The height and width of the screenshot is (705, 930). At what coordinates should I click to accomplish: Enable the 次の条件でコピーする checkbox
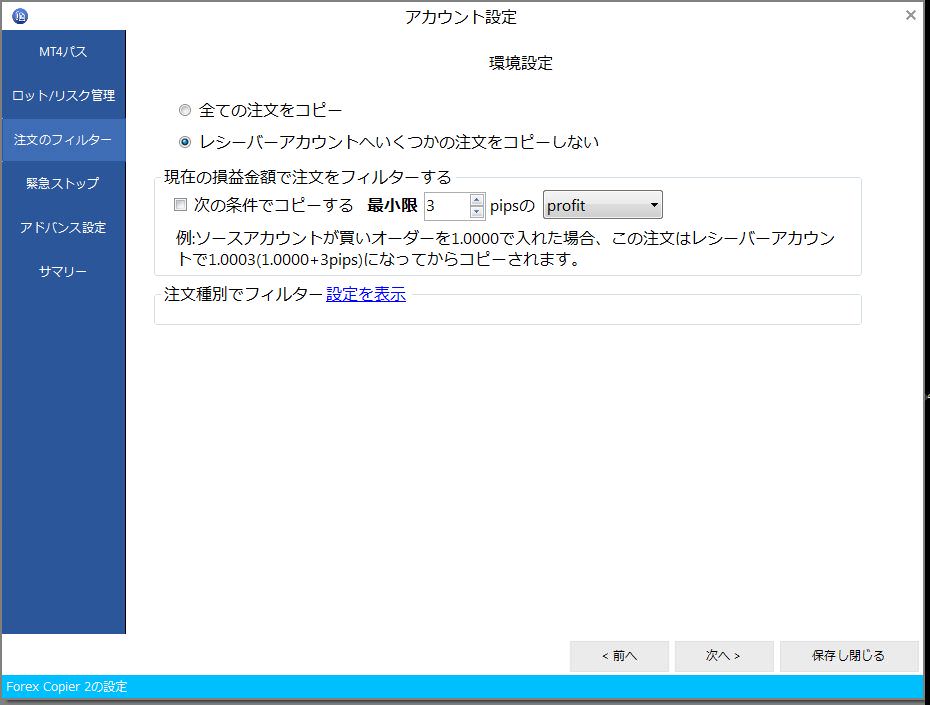coord(181,205)
